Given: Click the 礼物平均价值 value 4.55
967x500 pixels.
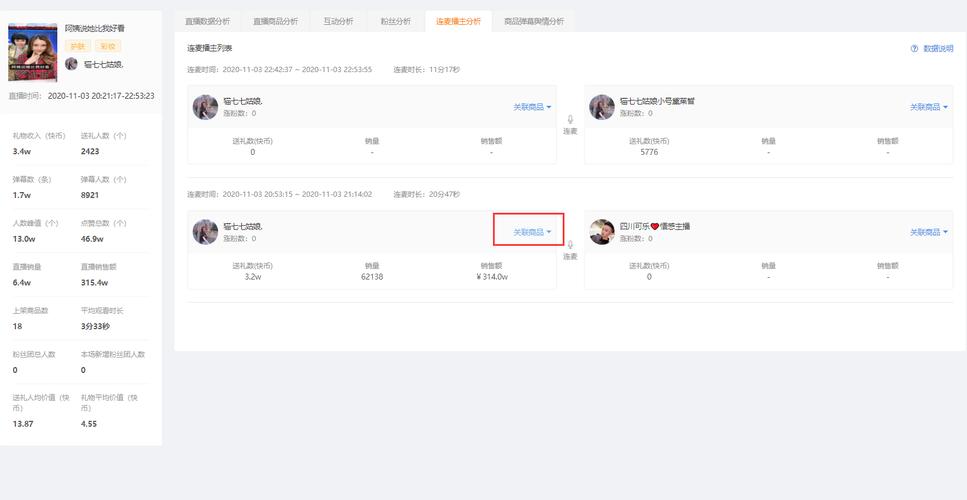Looking at the screenshot, I should click(89, 424).
